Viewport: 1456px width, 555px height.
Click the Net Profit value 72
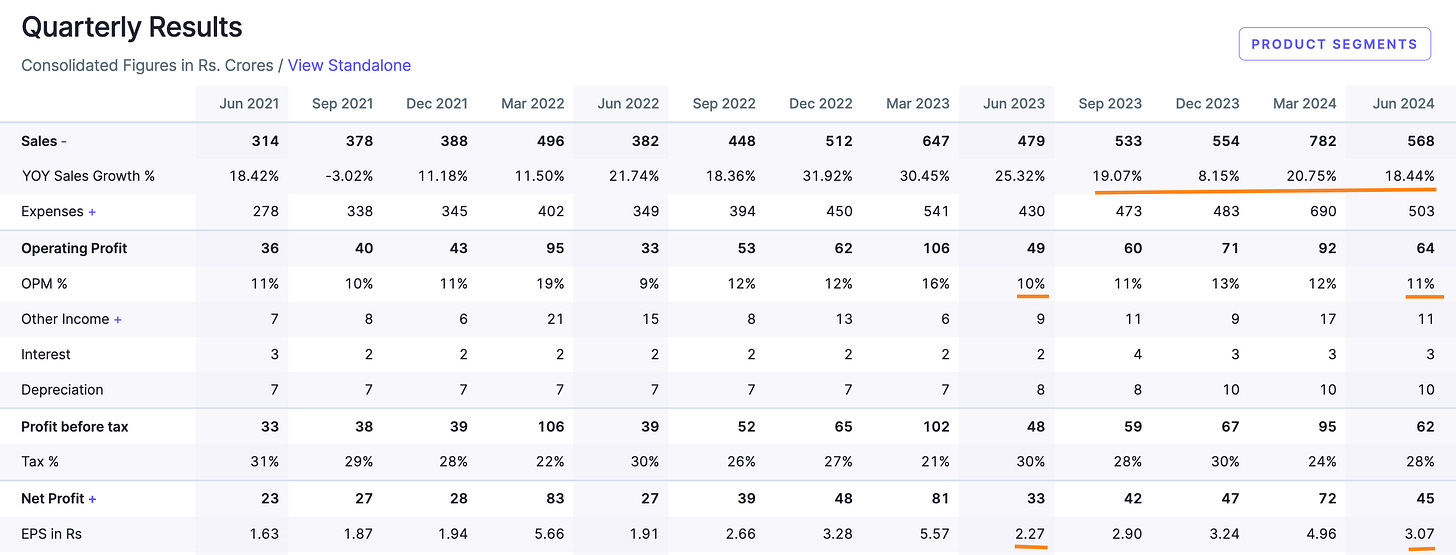(x=1328, y=498)
